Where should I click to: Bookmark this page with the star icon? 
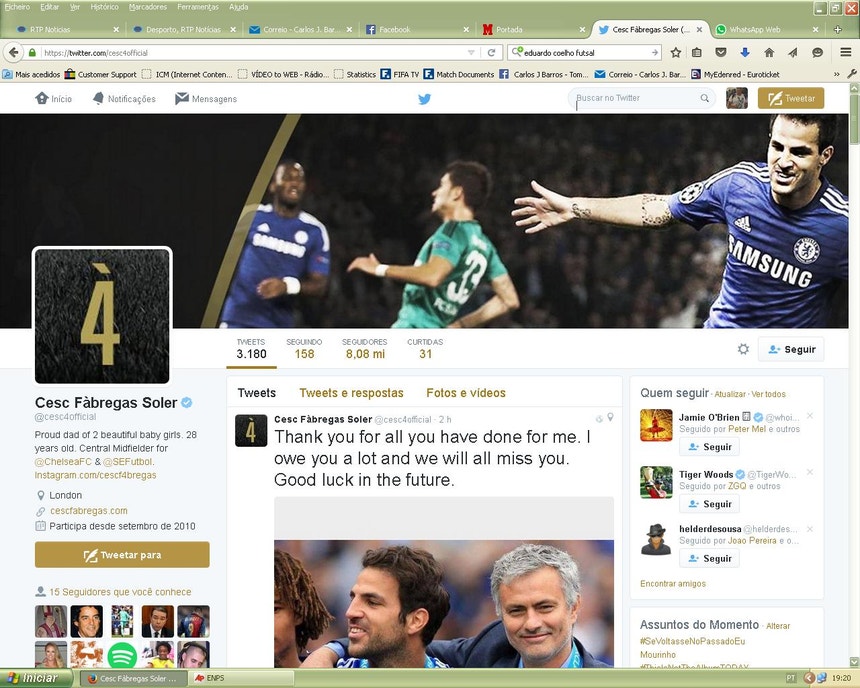click(x=676, y=52)
